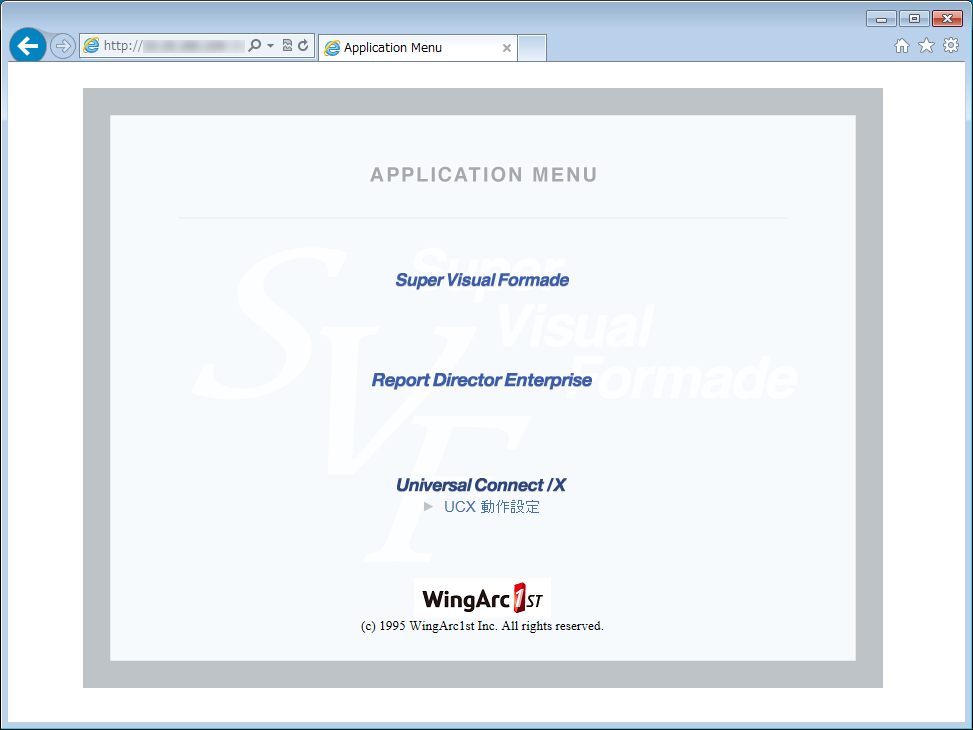This screenshot has width=973, height=730.
Task: Open the browser Home page icon
Action: pos(902,45)
